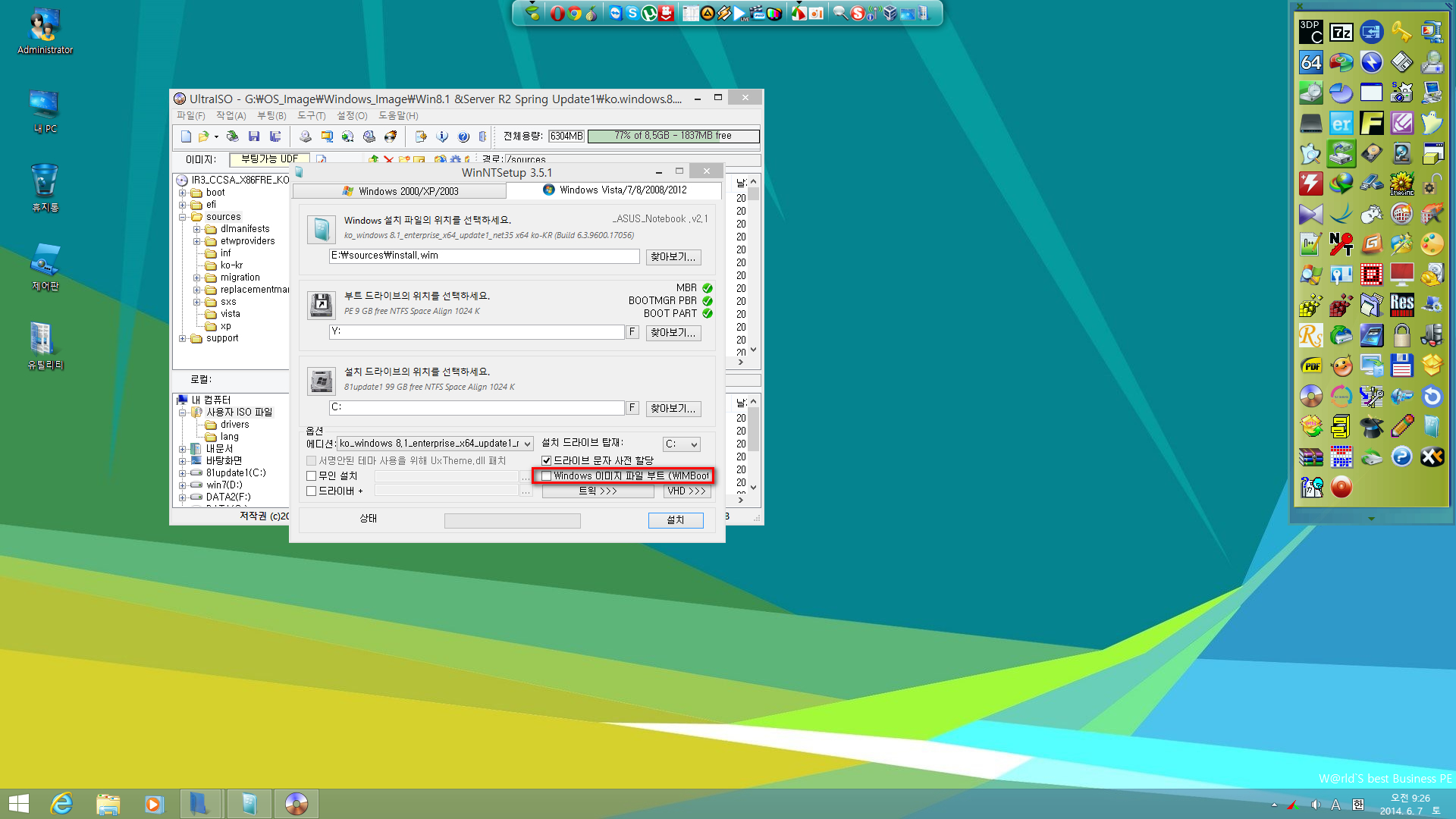This screenshot has width=1456, height=819.
Task: Click the magnifier icon in top dock
Action: (840, 13)
